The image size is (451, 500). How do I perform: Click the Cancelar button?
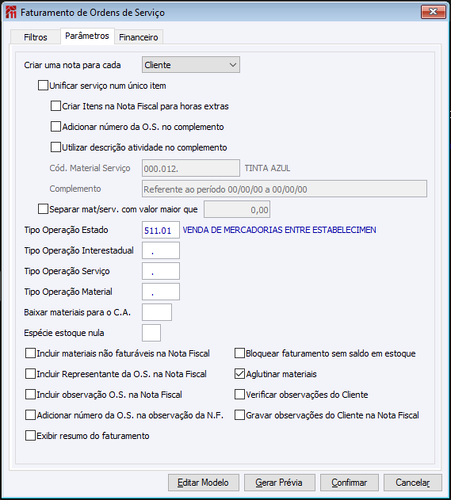413,483
